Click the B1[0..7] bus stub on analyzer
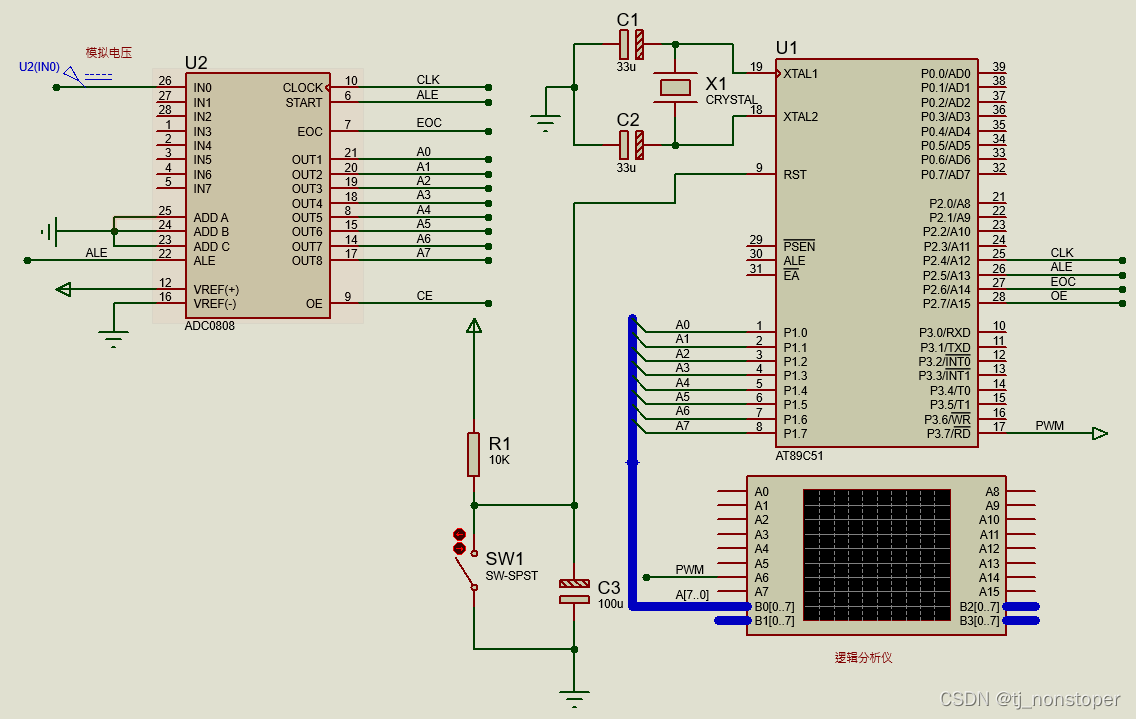 coord(732,620)
